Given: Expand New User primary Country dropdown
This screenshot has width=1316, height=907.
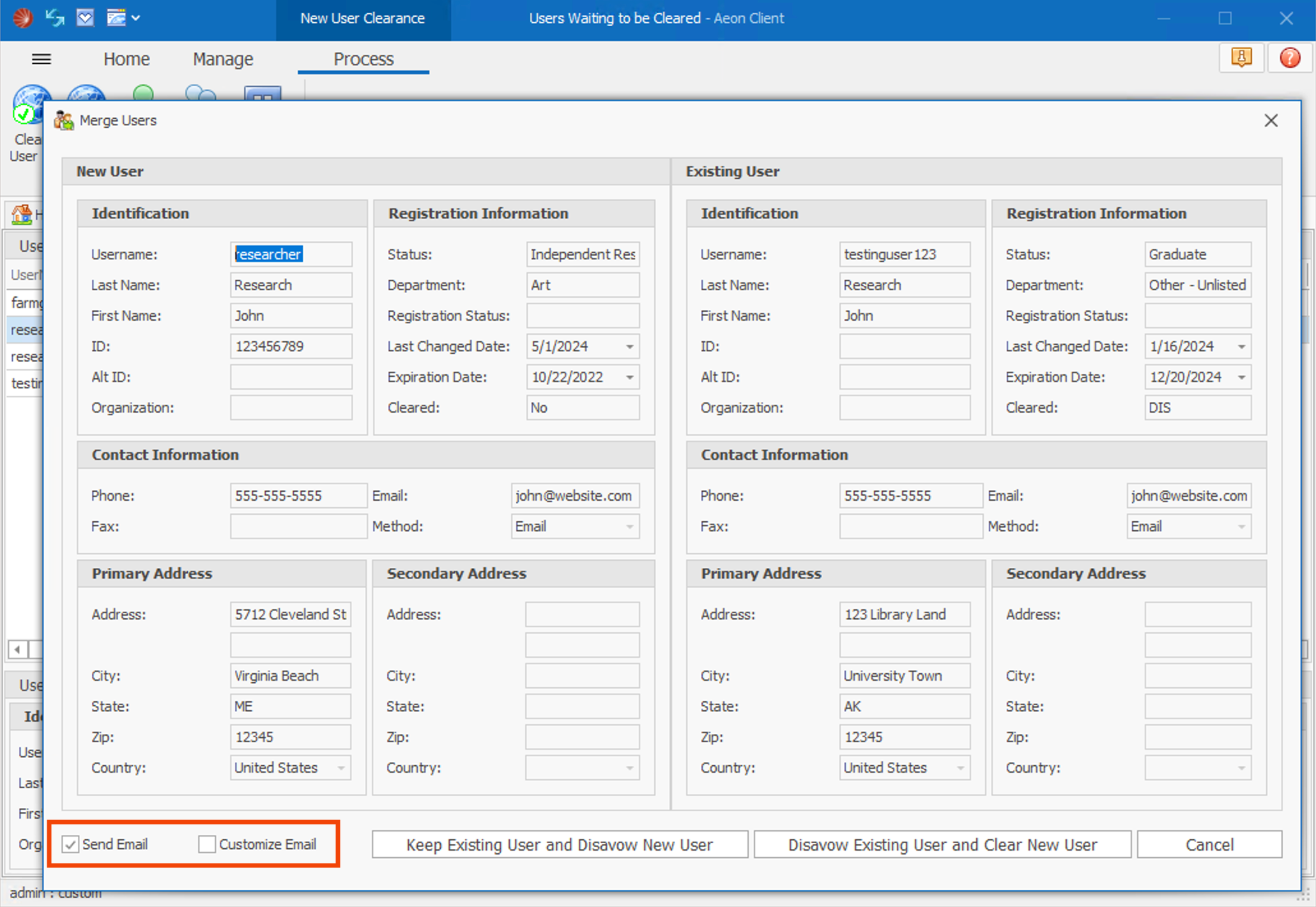Looking at the screenshot, I should pyautogui.click(x=341, y=768).
